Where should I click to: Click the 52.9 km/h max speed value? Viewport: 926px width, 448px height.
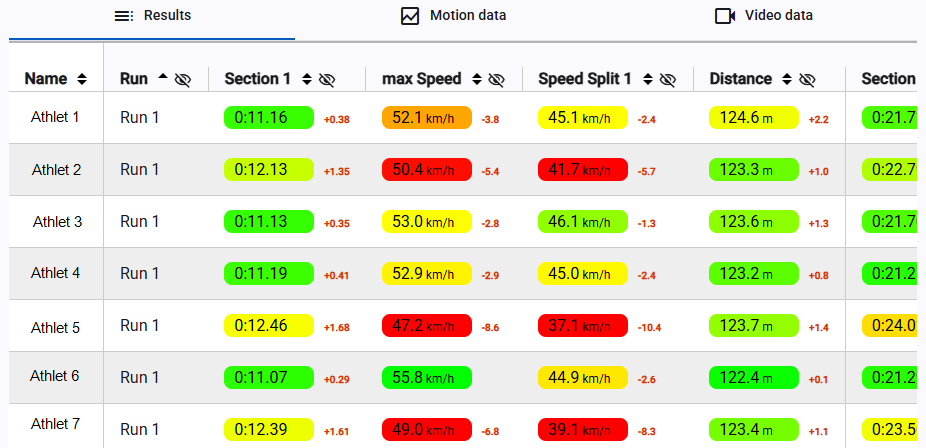(427, 273)
